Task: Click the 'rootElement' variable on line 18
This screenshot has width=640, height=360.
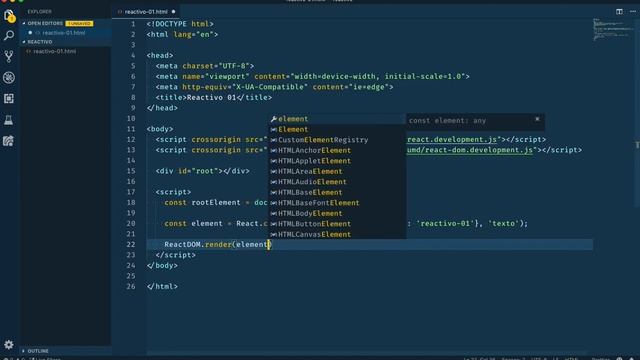Action: tap(216, 203)
